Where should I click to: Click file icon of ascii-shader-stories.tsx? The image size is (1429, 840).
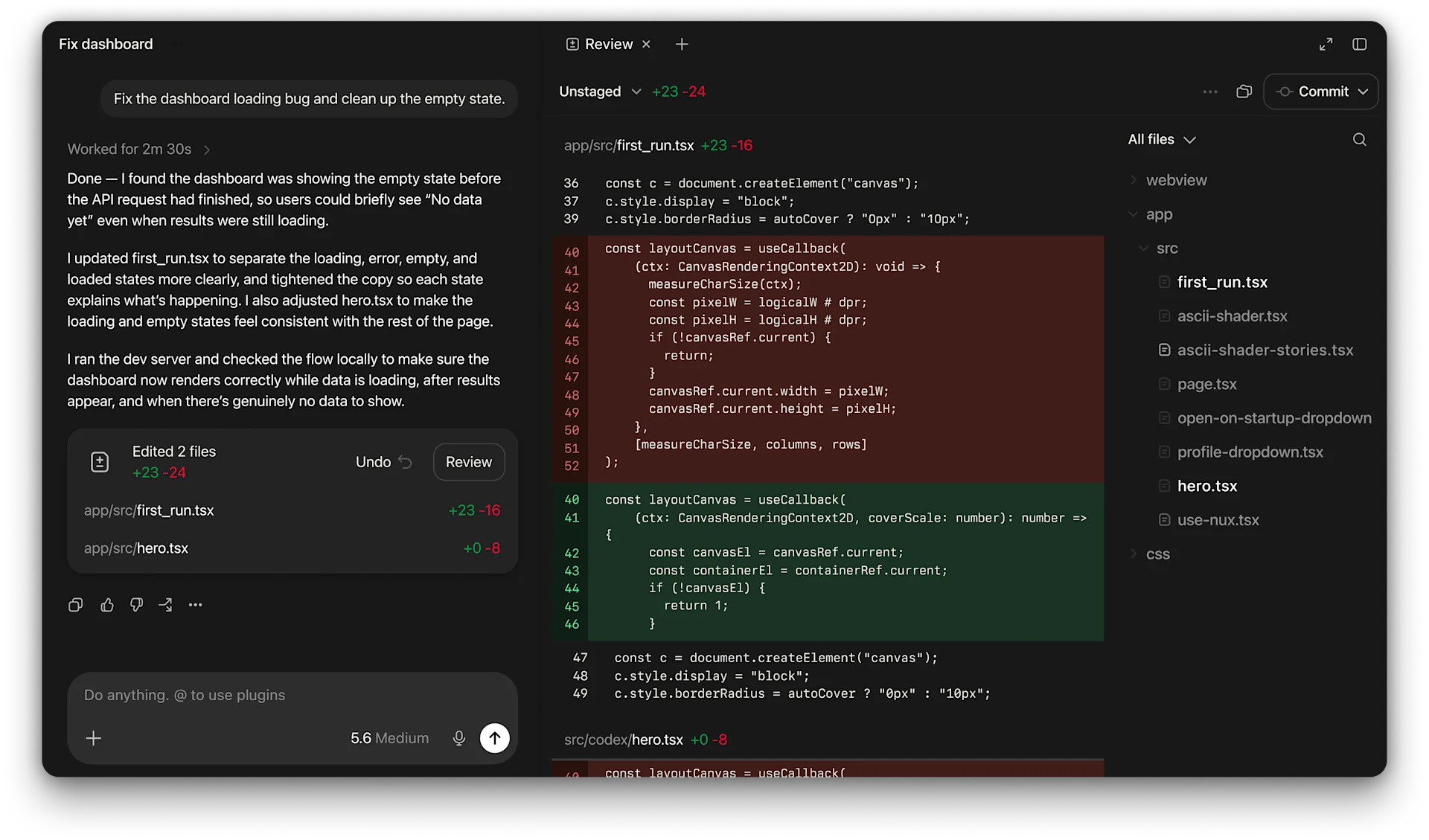tap(1164, 350)
